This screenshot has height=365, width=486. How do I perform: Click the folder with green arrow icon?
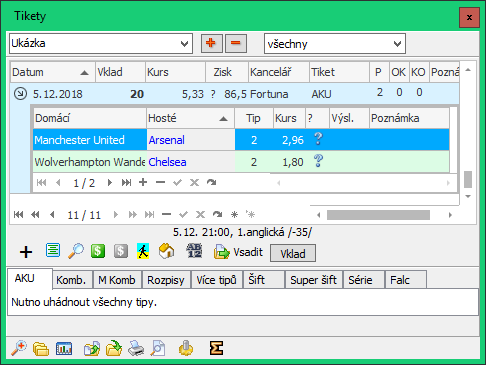click(x=114, y=348)
